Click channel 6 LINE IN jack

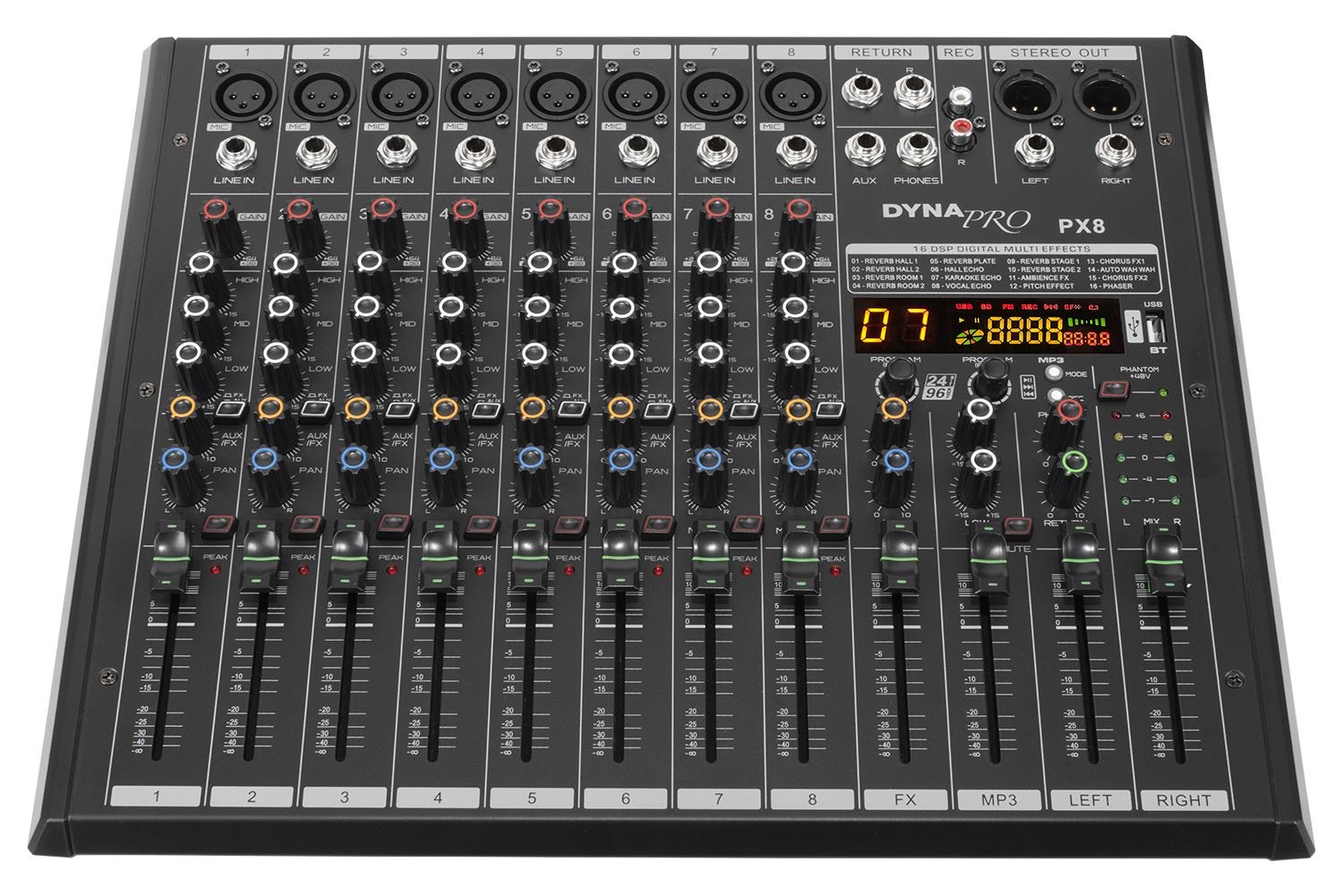point(637,152)
